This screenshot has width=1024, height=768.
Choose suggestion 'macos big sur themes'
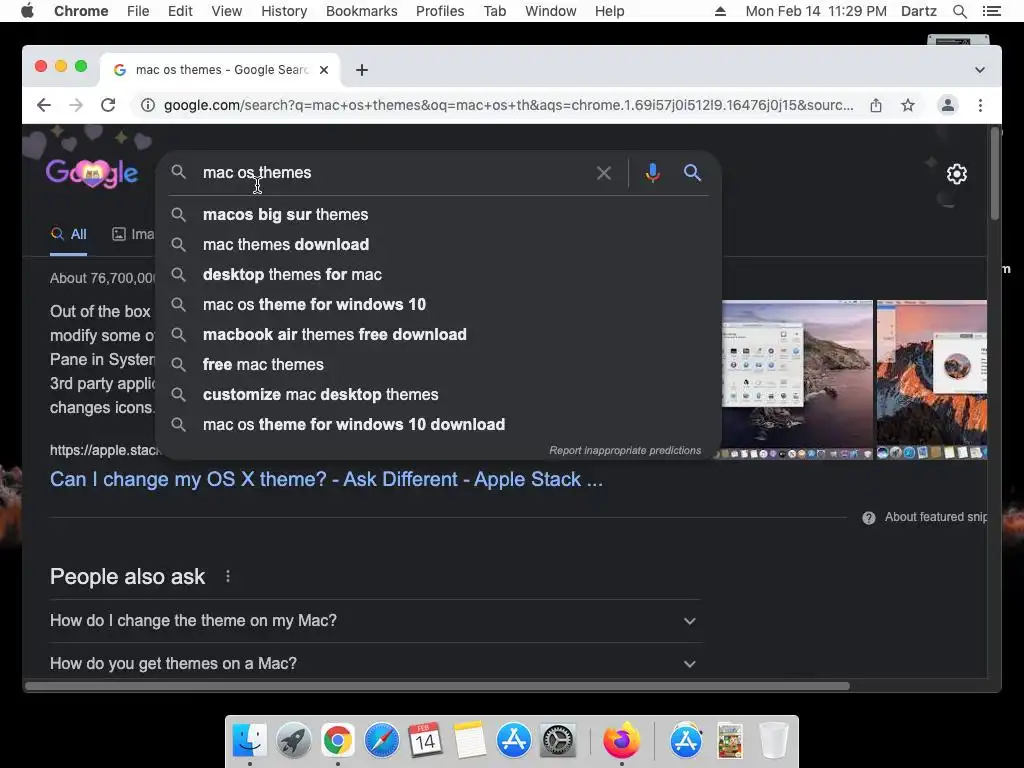click(x=438, y=214)
